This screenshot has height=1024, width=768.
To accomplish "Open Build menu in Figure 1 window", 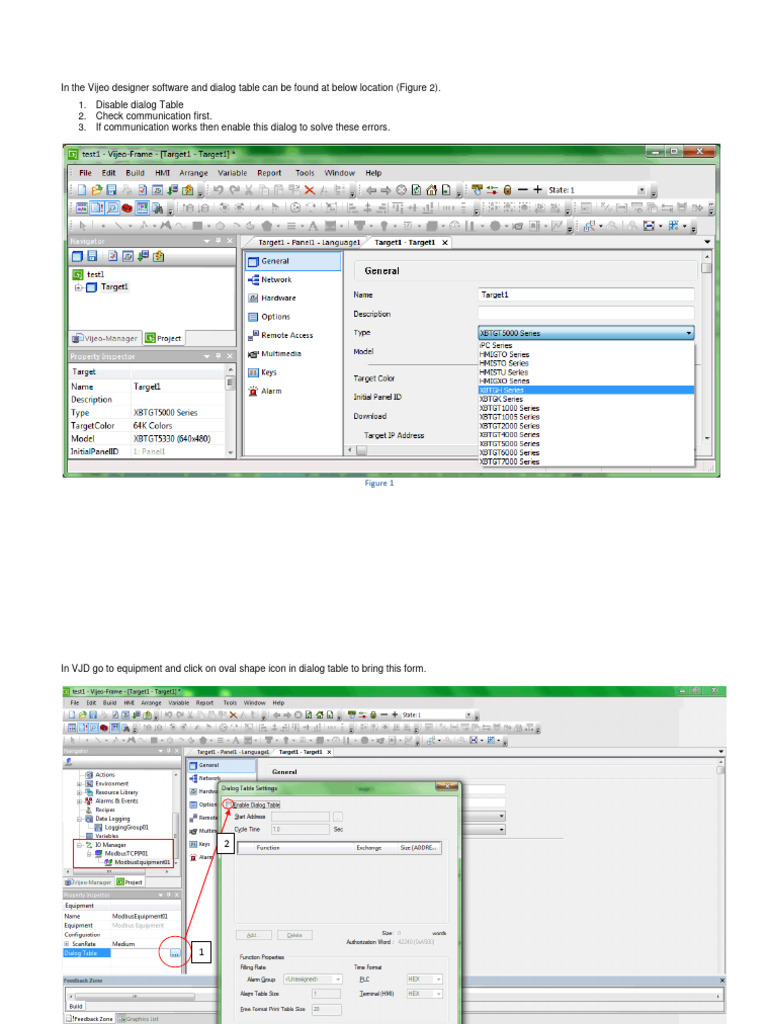I will coord(135,173).
